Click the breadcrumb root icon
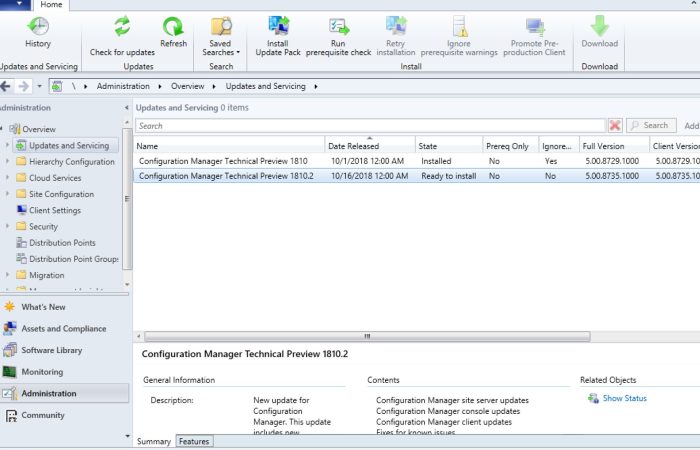This screenshot has width=700, height=450. coord(56,86)
